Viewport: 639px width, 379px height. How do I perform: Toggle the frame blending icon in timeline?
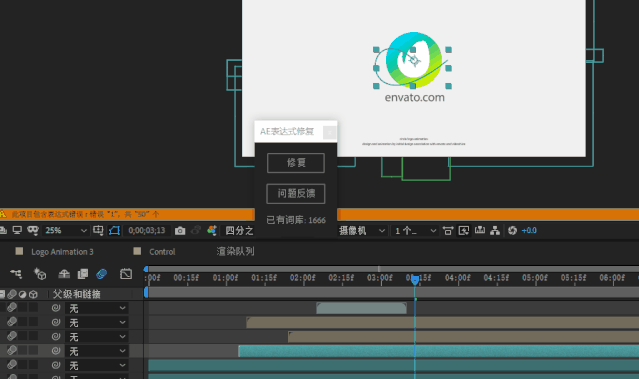coord(83,274)
